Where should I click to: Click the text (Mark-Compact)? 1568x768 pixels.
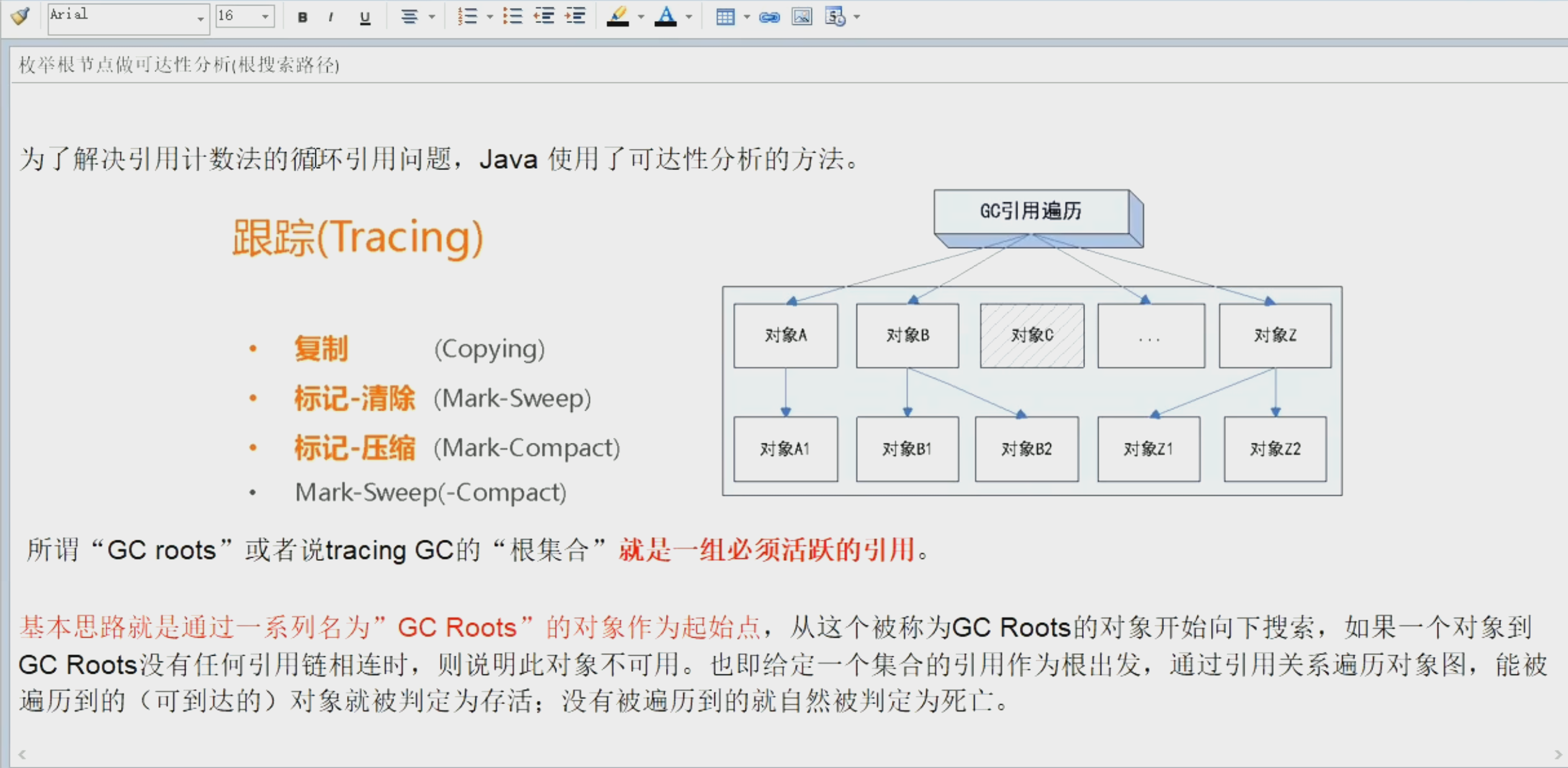(x=526, y=448)
